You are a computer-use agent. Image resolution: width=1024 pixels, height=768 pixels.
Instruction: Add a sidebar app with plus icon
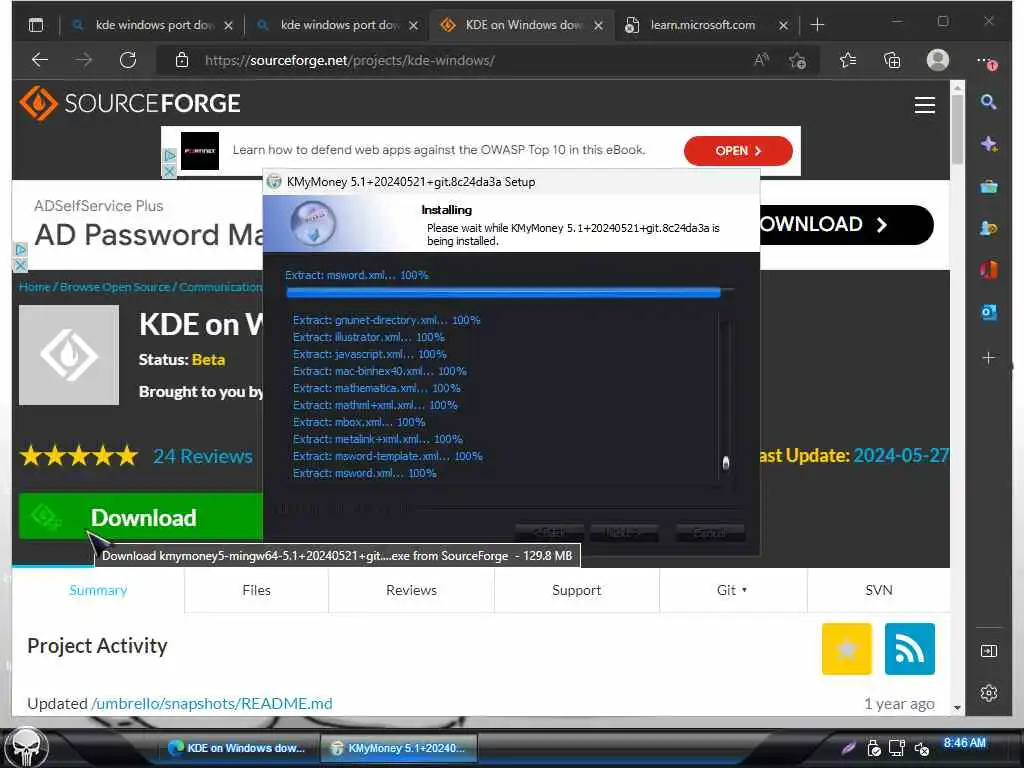[x=989, y=357]
